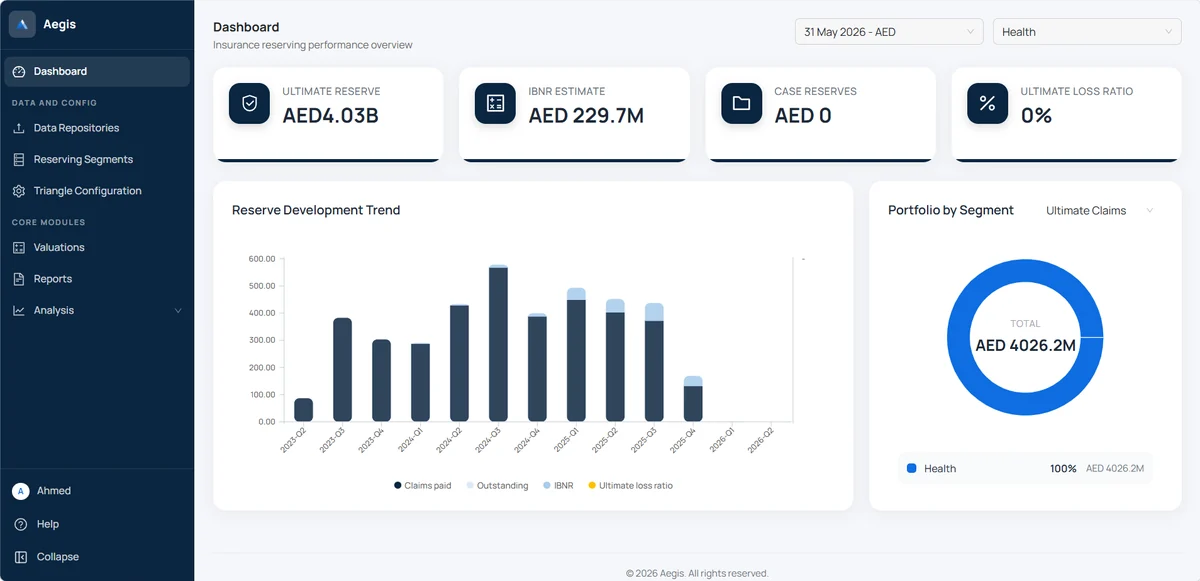Viewport: 1200px width, 581px height.
Task: Click the AED4.03B ultimate reserve value
Action: [330, 115]
